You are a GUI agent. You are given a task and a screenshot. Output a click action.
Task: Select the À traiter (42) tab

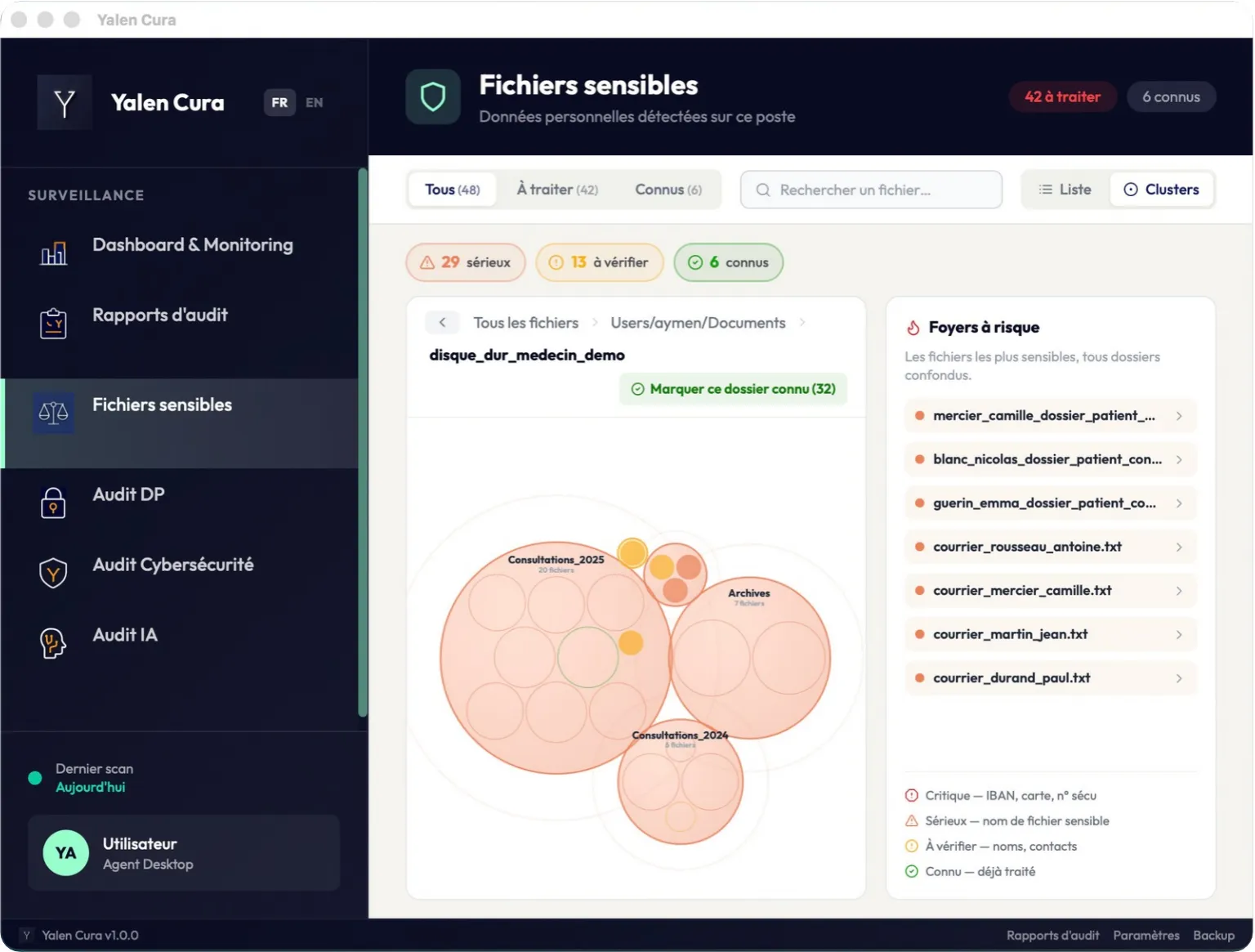(557, 190)
